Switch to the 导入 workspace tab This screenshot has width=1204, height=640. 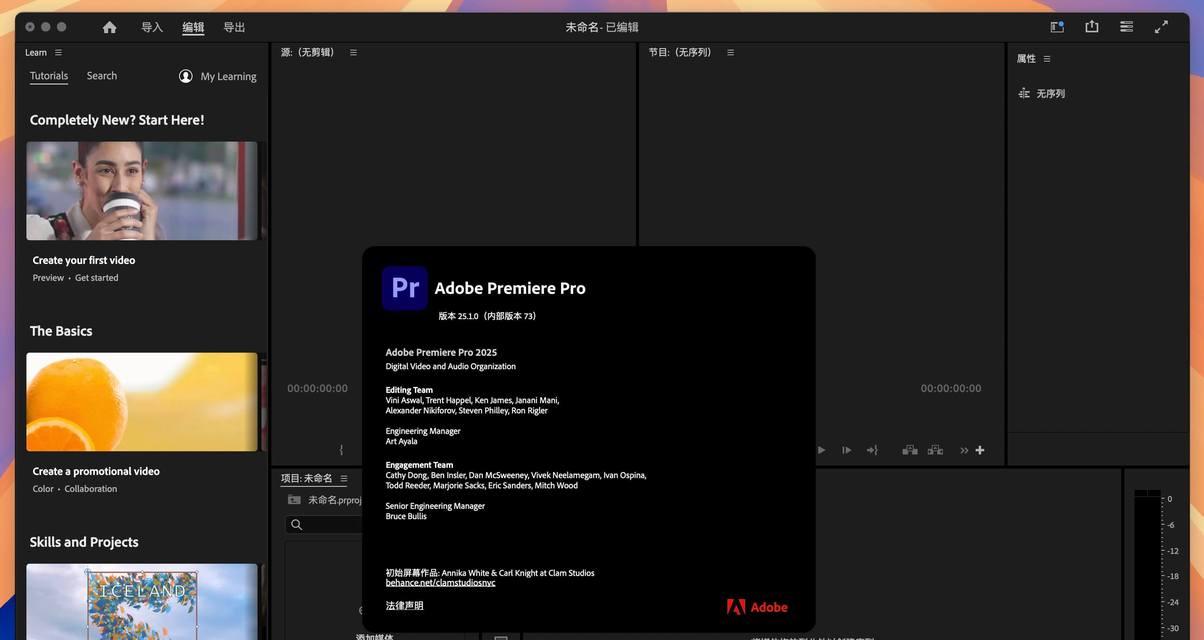[x=152, y=27]
